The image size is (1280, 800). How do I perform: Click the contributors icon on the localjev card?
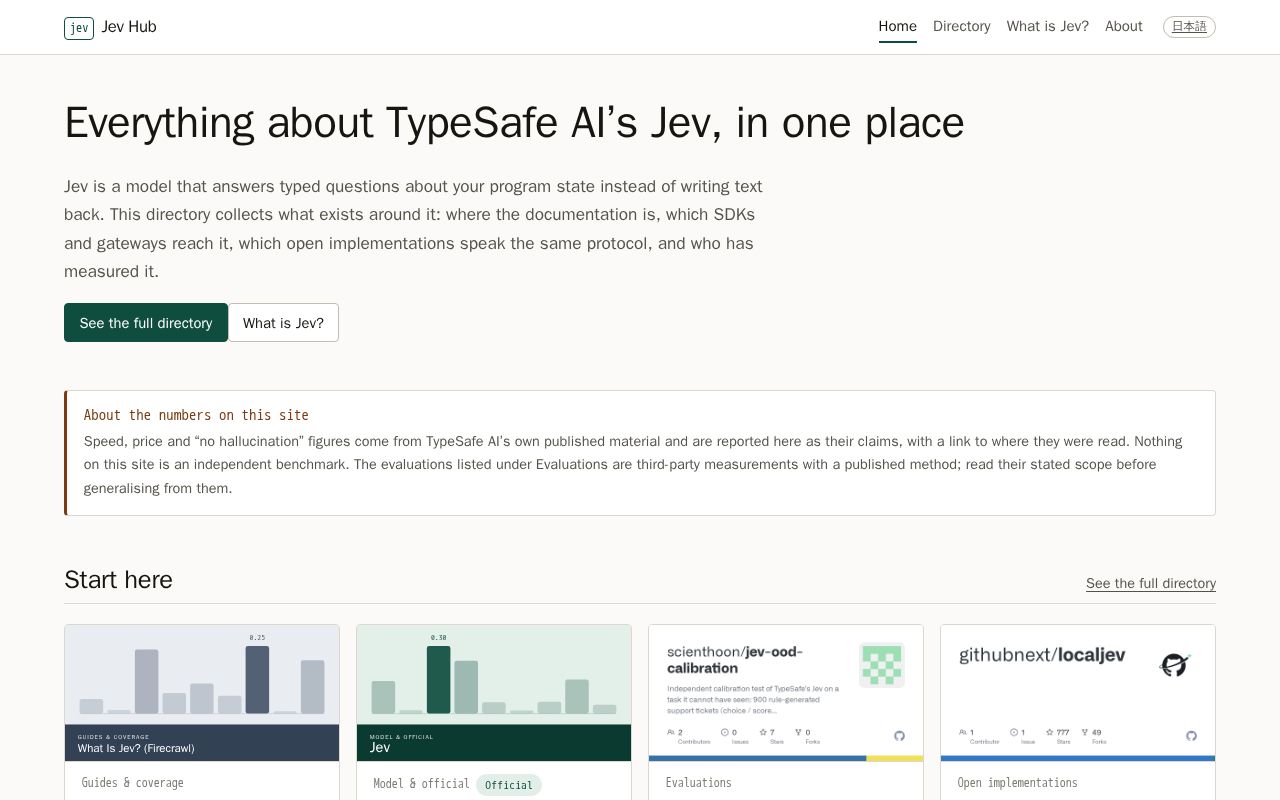point(962,733)
